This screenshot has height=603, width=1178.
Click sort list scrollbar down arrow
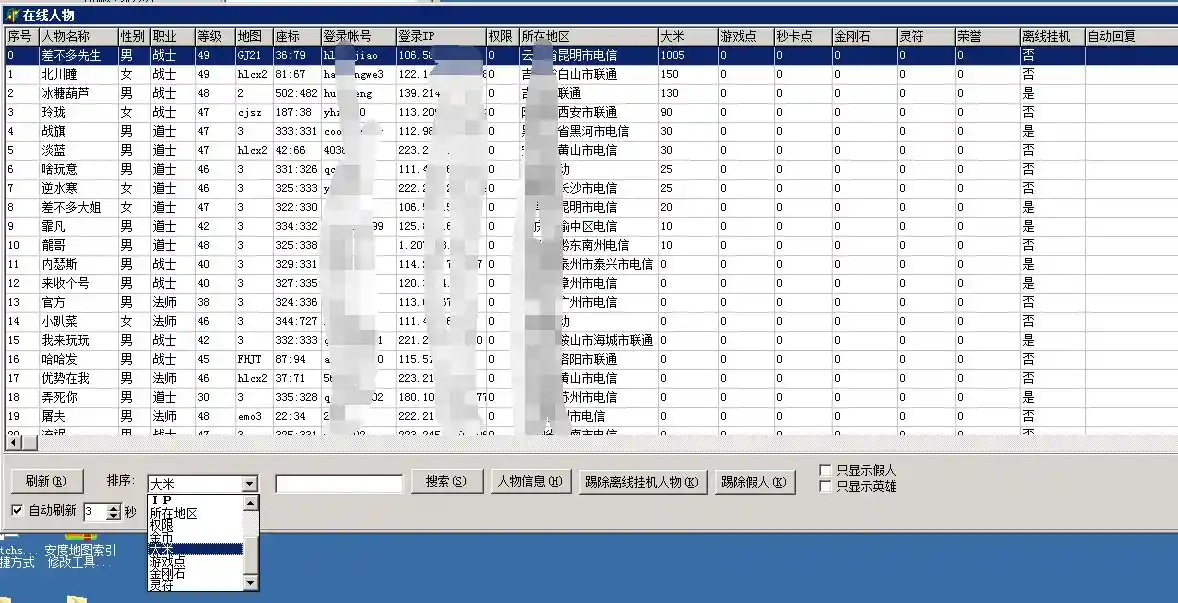point(251,583)
